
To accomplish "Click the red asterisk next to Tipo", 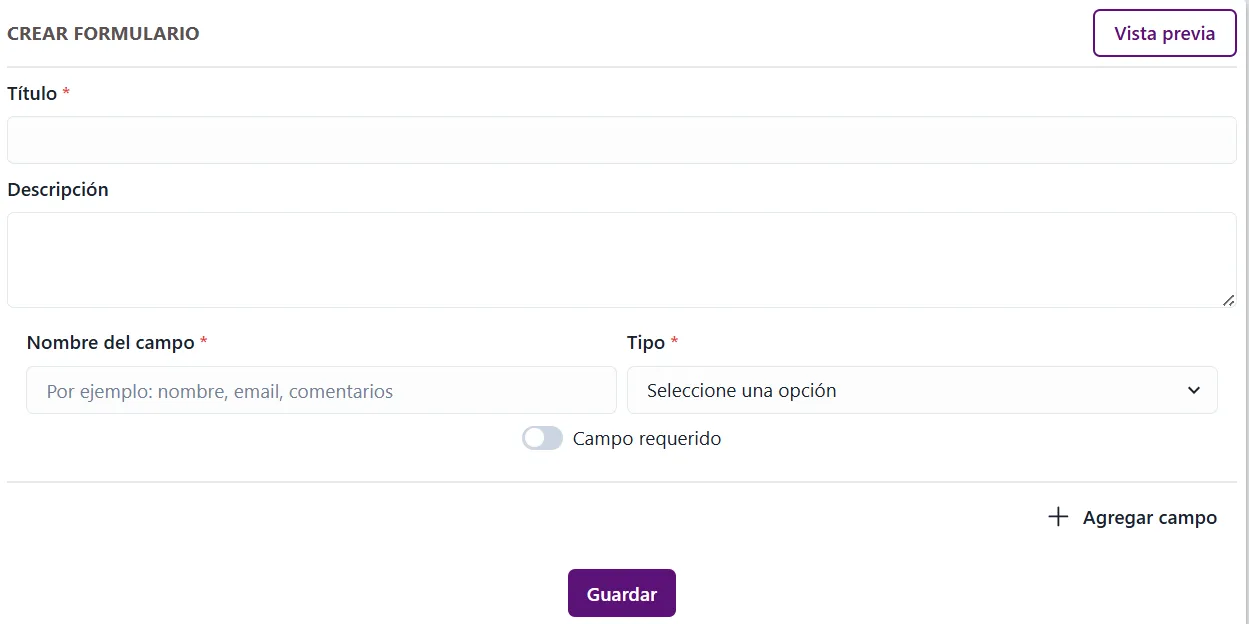I will [x=675, y=342].
